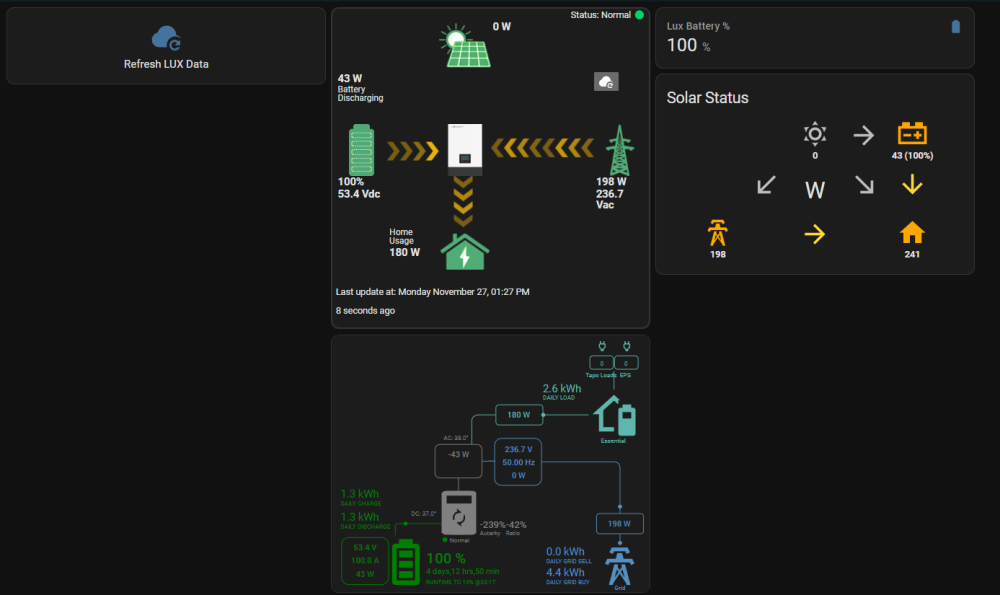Click the 0.0 kWh daily grid sell value
This screenshot has width=1000, height=595.
[565, 552]
